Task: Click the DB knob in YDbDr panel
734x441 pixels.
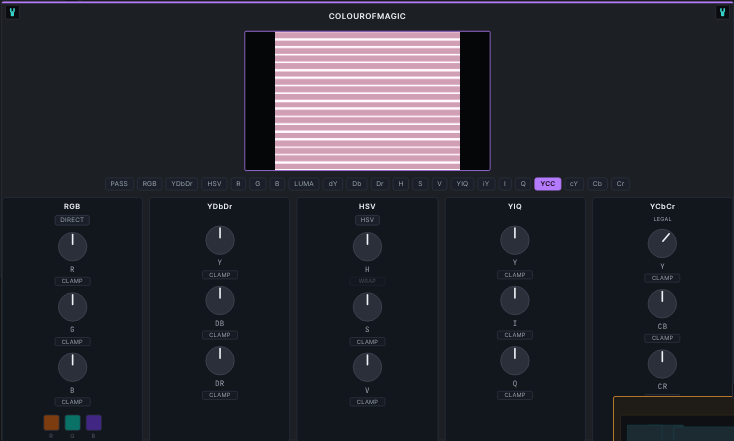Action: (220, 301)
